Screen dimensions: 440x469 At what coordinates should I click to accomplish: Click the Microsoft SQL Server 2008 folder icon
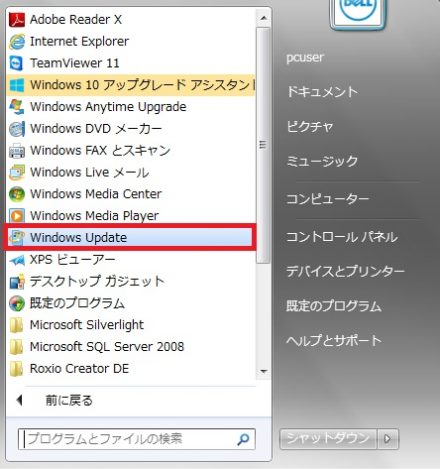17,347
